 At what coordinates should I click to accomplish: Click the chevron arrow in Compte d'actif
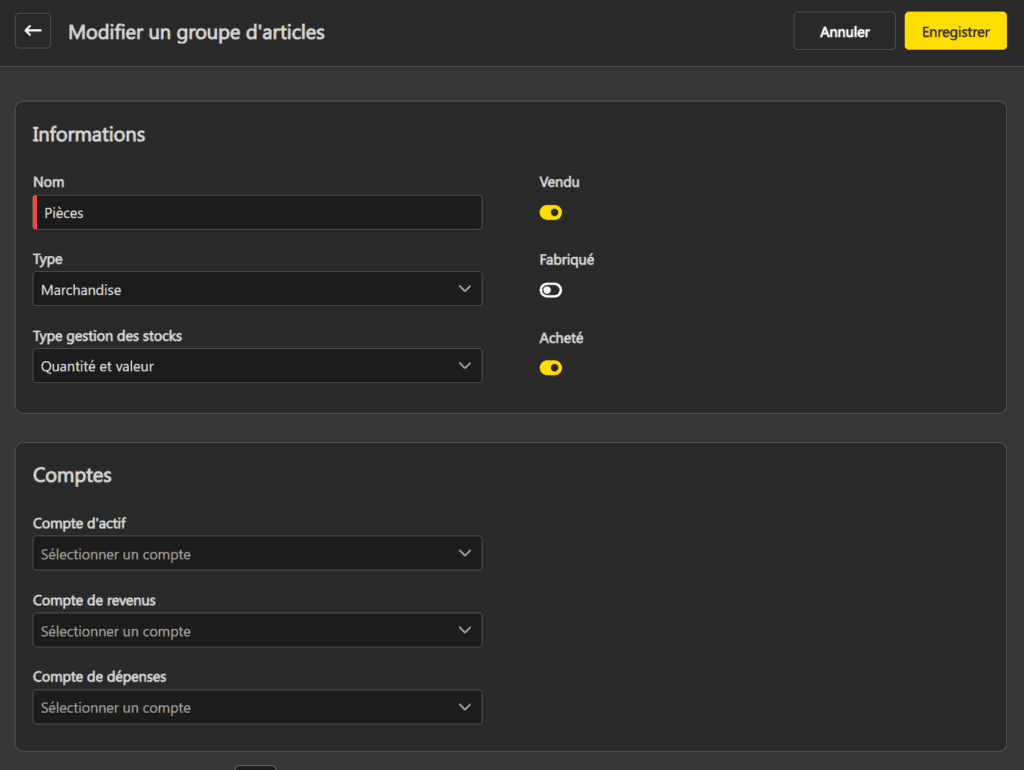pyautogui.click(x=464, y=553)
